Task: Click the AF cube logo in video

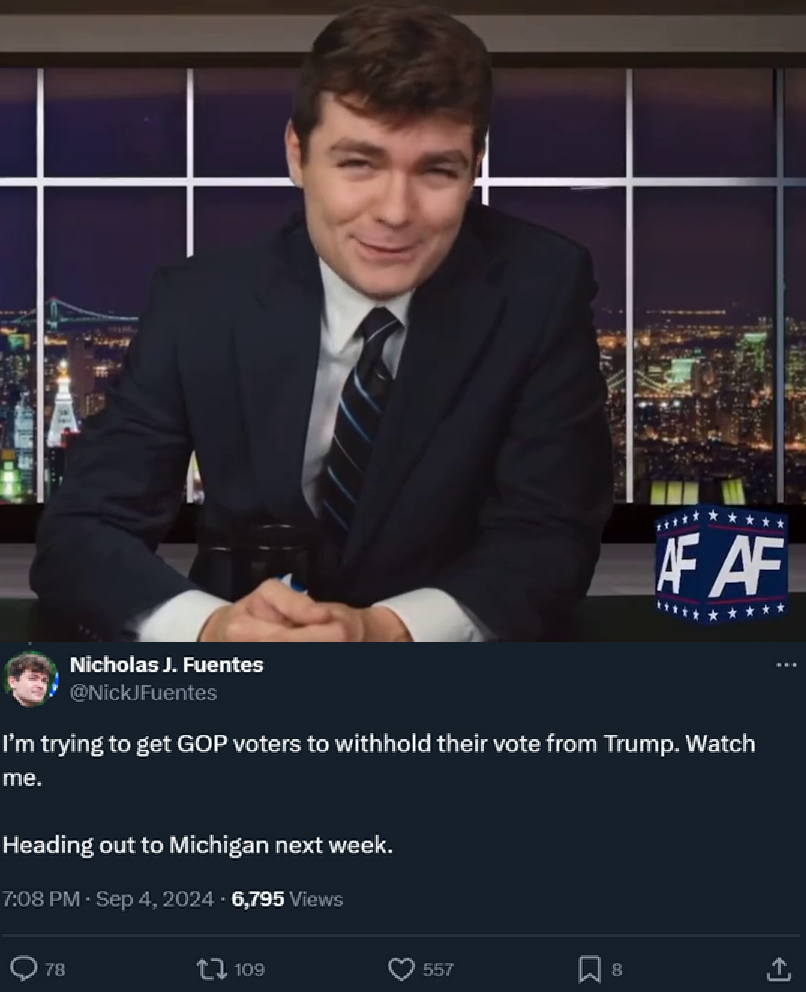Action: click(x=720, y=564)
